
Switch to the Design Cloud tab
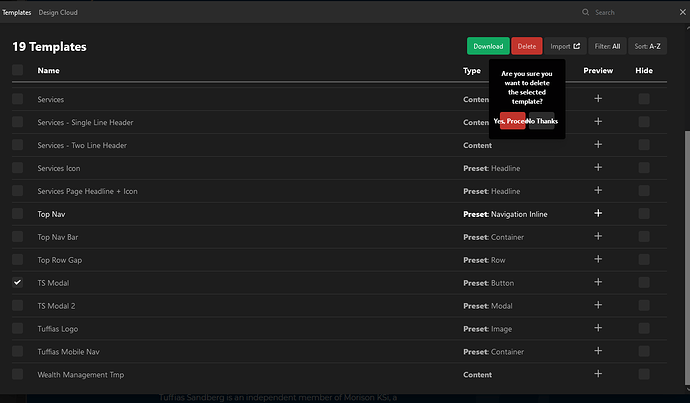click(x=58, y=12)
